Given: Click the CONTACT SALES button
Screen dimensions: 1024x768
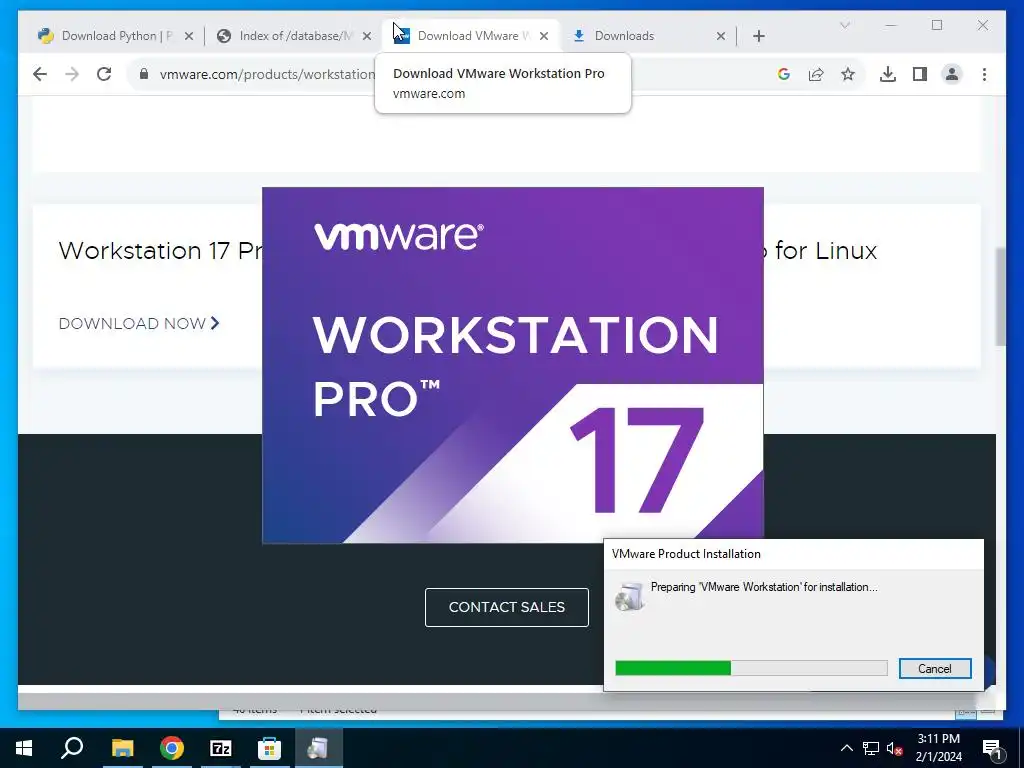Looking at the screenshot, I should (507, 607).
